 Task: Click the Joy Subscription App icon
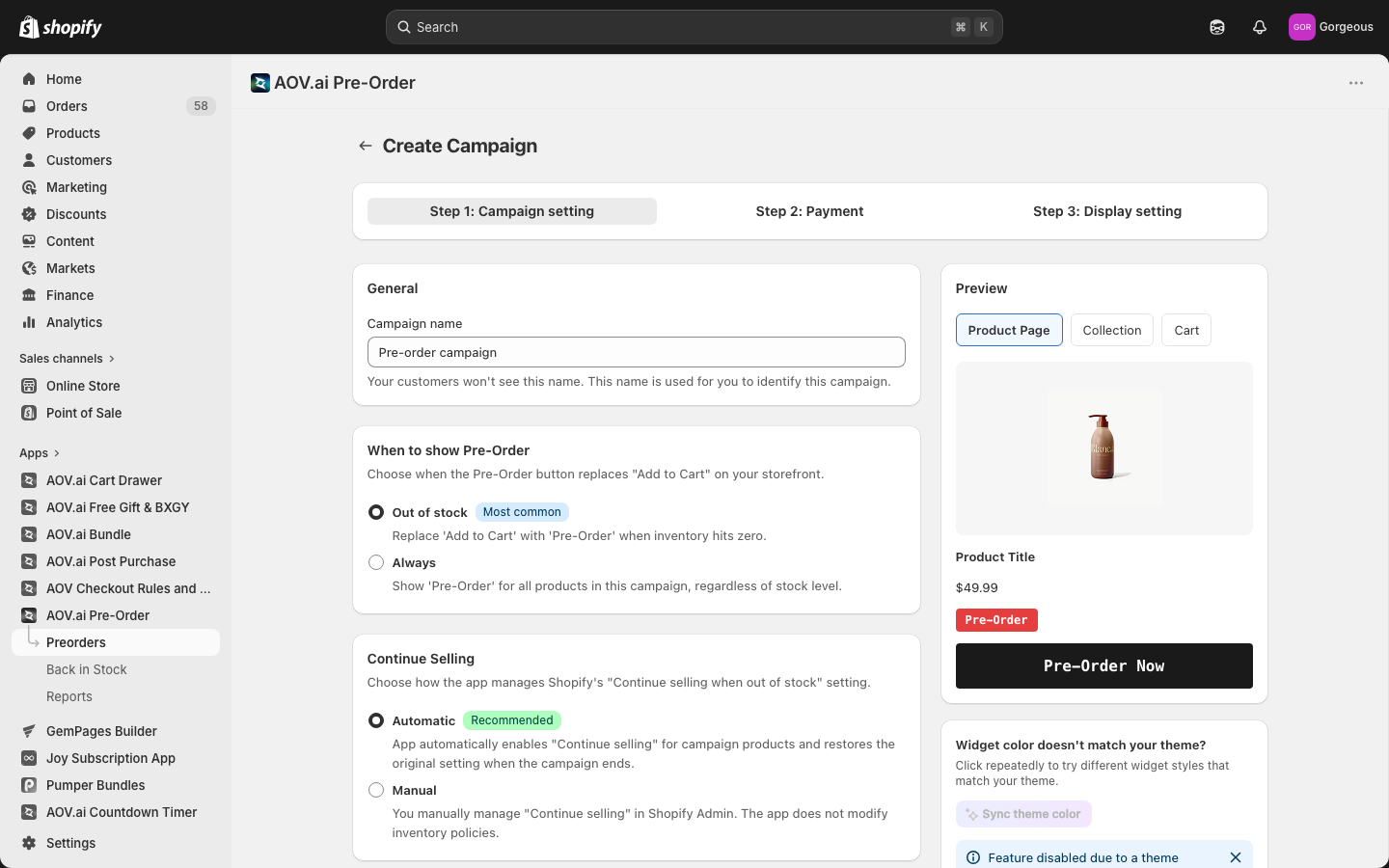(29, 758)
